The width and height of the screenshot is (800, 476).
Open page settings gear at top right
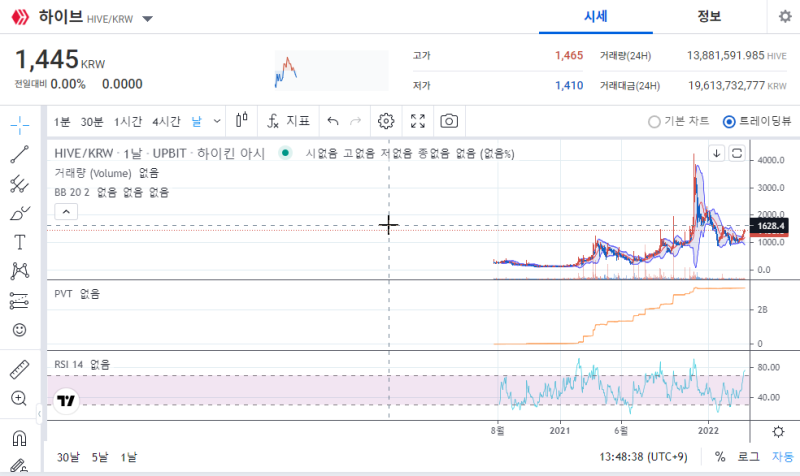(785, 16)
